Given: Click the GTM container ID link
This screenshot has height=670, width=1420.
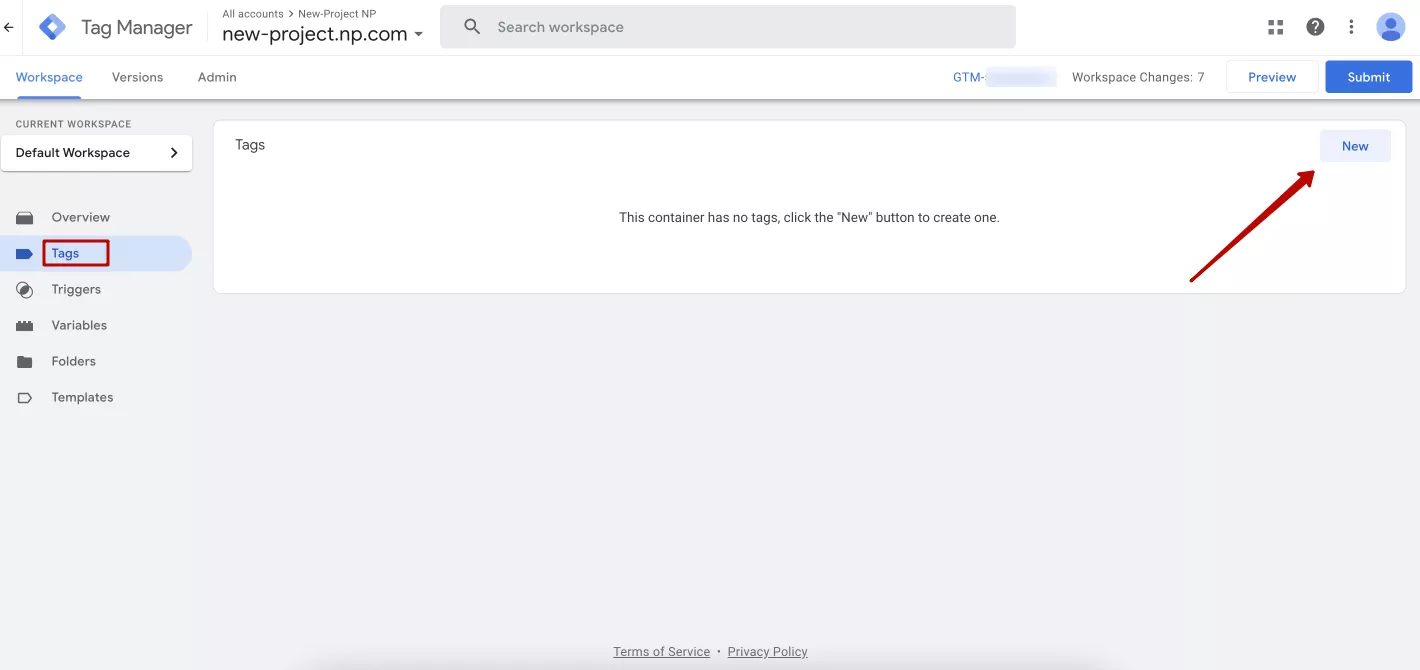Looking at the screenshot, I should [x=1004, y=77].
